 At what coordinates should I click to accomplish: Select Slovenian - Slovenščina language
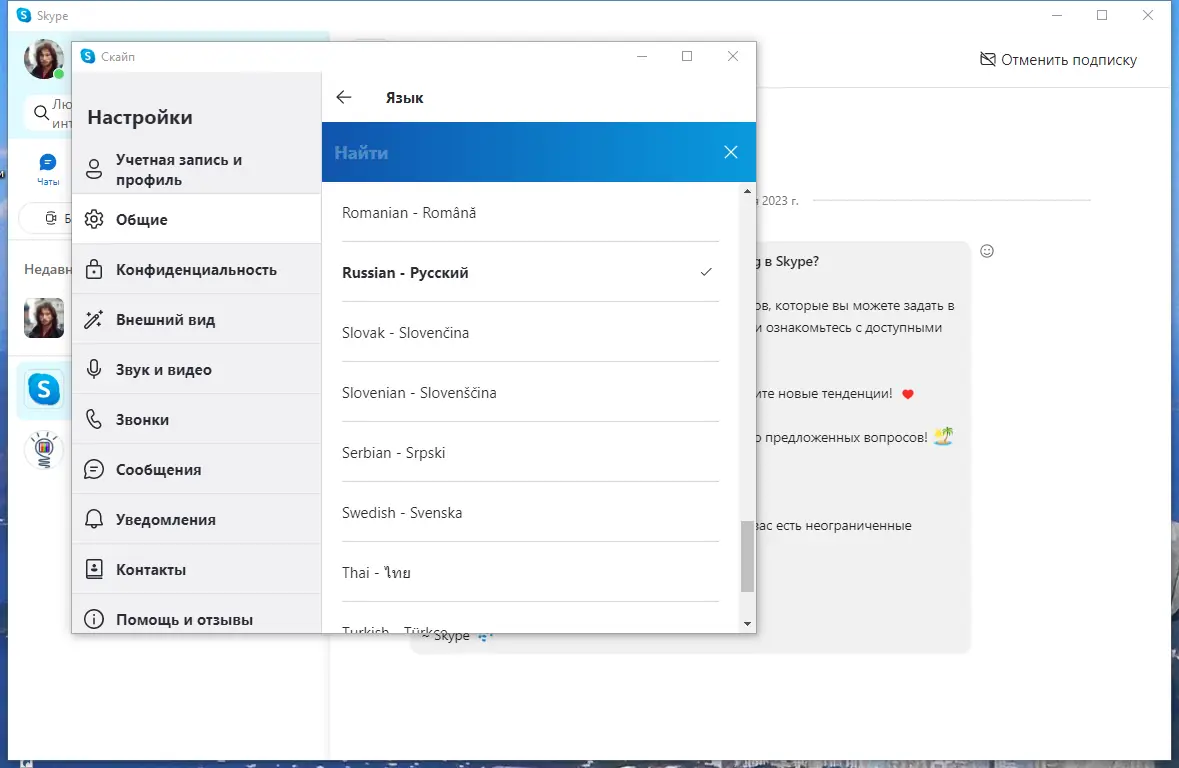click(530, 393)
